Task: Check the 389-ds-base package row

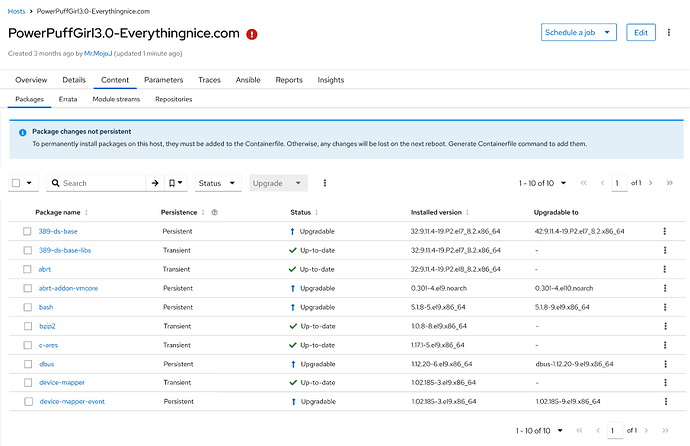Action: [x=27, y=231]
